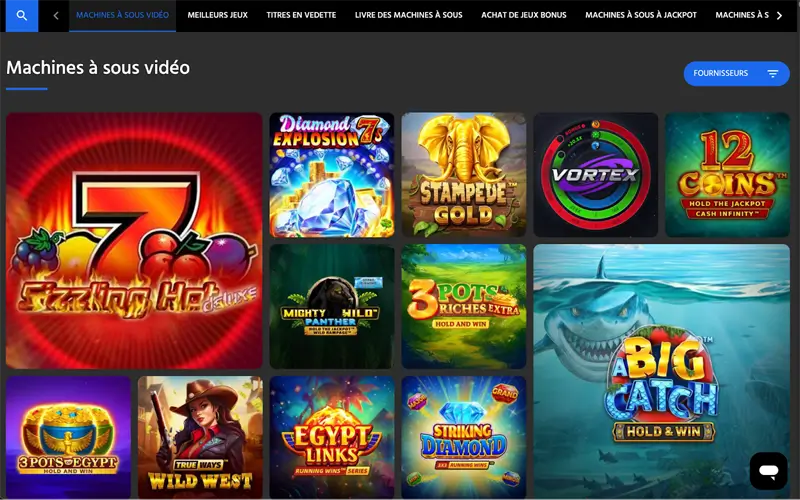Image resolution: width=800 pixels, height=500 pixels.
Task: Open the chat bubble widget
Action: [x=768, y=470]
